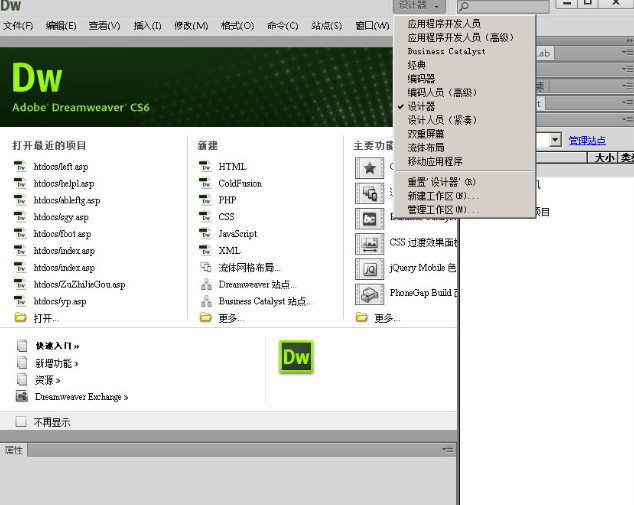This screenshot has height=505, width=634.
Task: Open the 修改(M) menu
Action: click(x=191, y=26)
